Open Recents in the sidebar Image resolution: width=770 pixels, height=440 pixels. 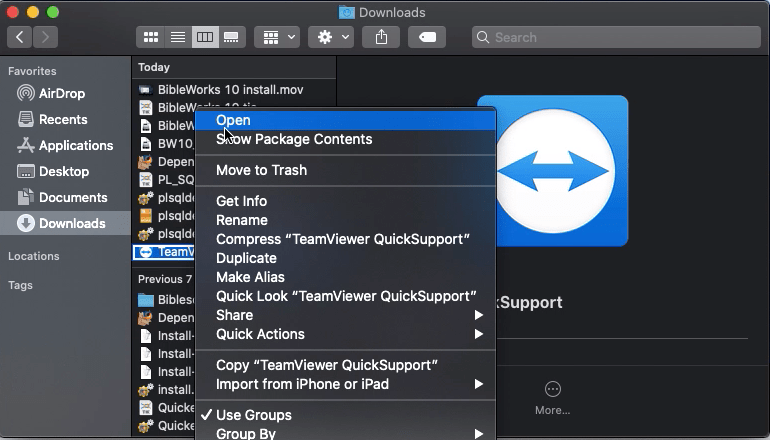(x=65, y=119)
